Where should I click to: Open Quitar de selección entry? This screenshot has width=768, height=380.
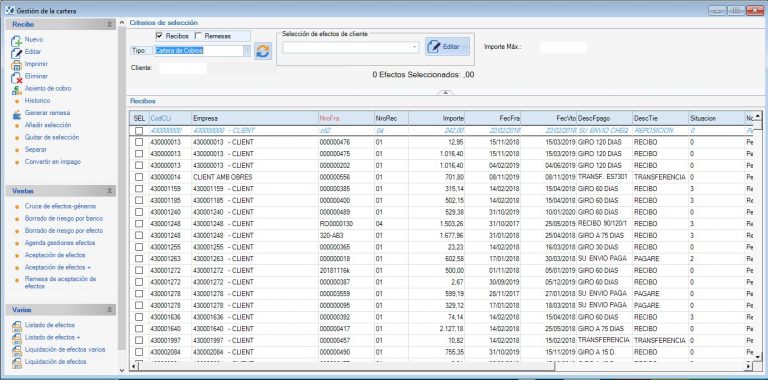pyautogui.click(x=52, y=138)
